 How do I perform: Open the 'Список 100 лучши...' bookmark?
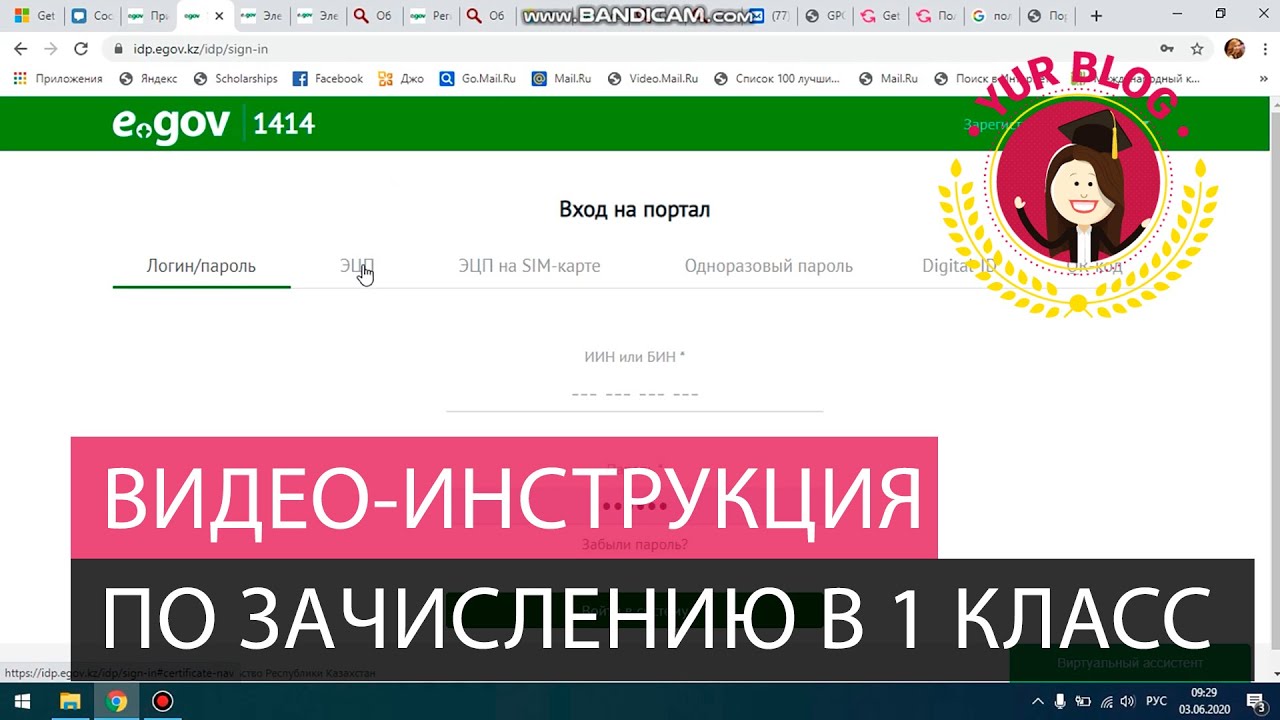pyautogui.click(x=777, y=79)
